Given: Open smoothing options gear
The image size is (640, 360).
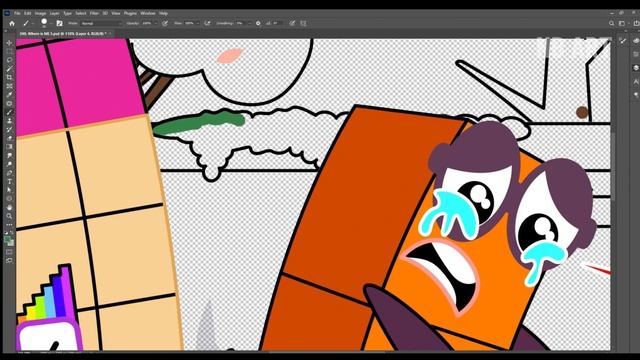Looking at the screenshot, I should [x=258, y=23].
